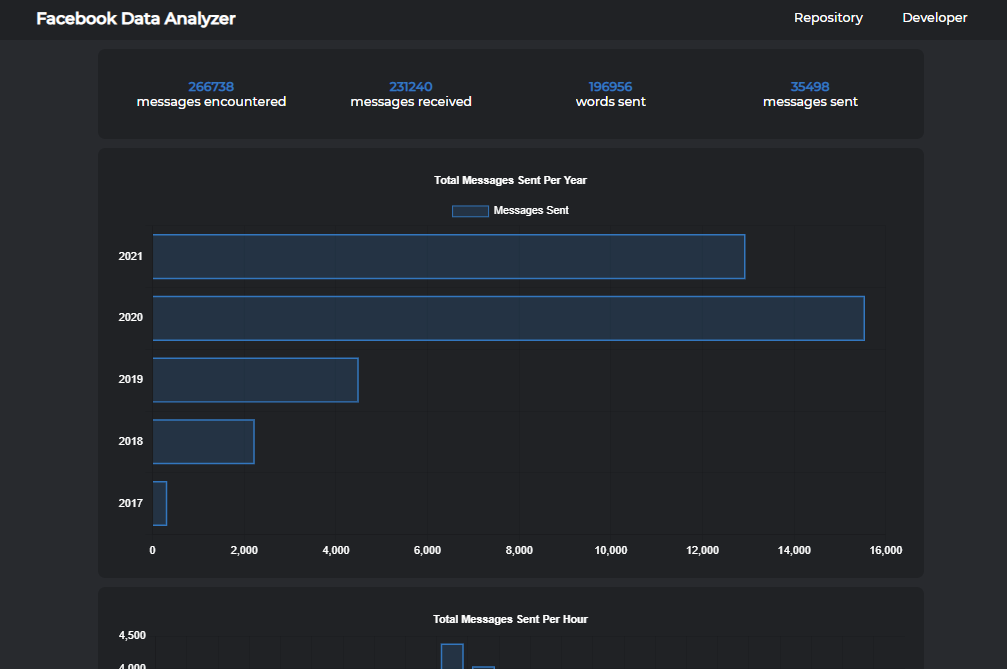This screenshot has height=669, width=1007.
Task: Click the 4,500 y-axis label in hourly chart
Action: 132,636
